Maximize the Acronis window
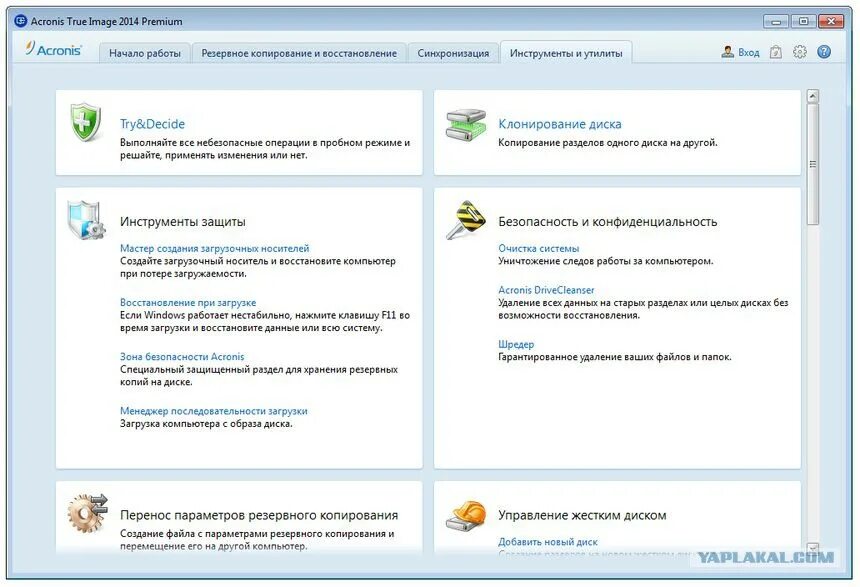 coord(803,22)
